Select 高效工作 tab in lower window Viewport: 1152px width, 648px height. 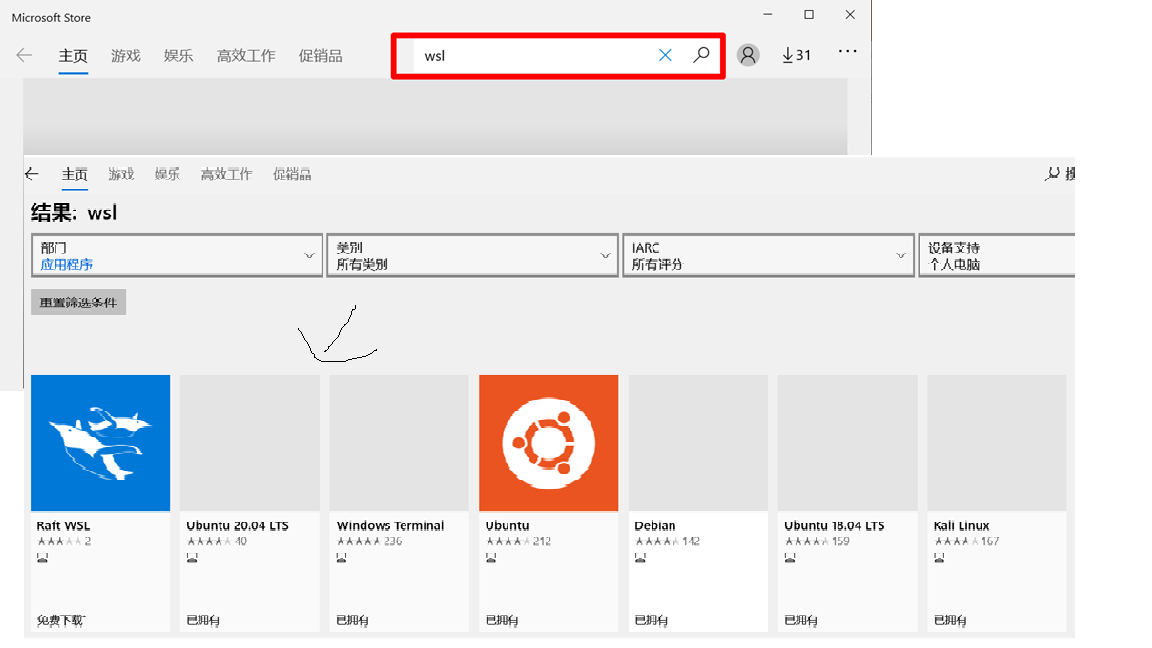click(226, 174)
